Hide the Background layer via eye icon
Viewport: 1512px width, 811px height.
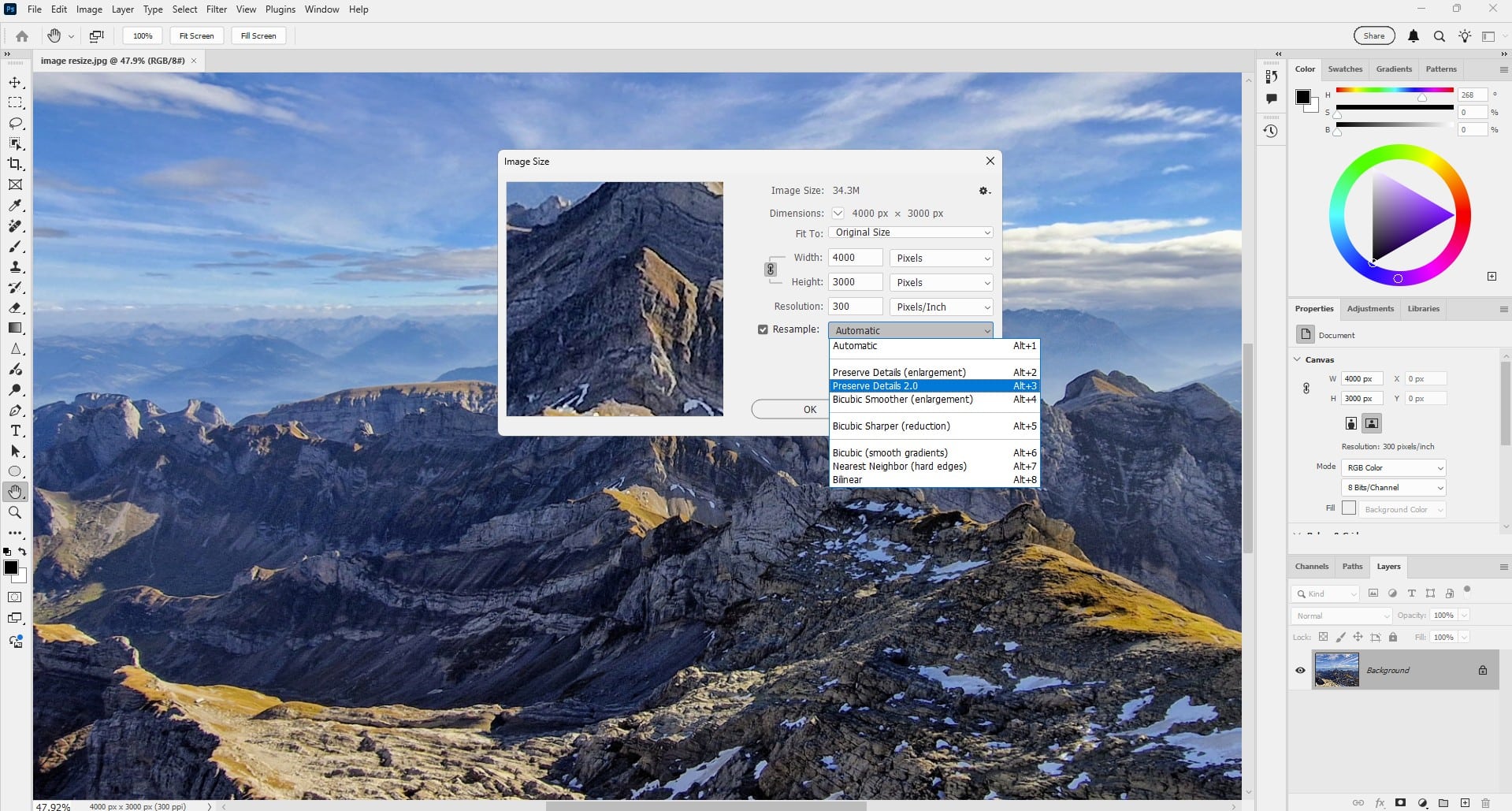pos(1300,671)
